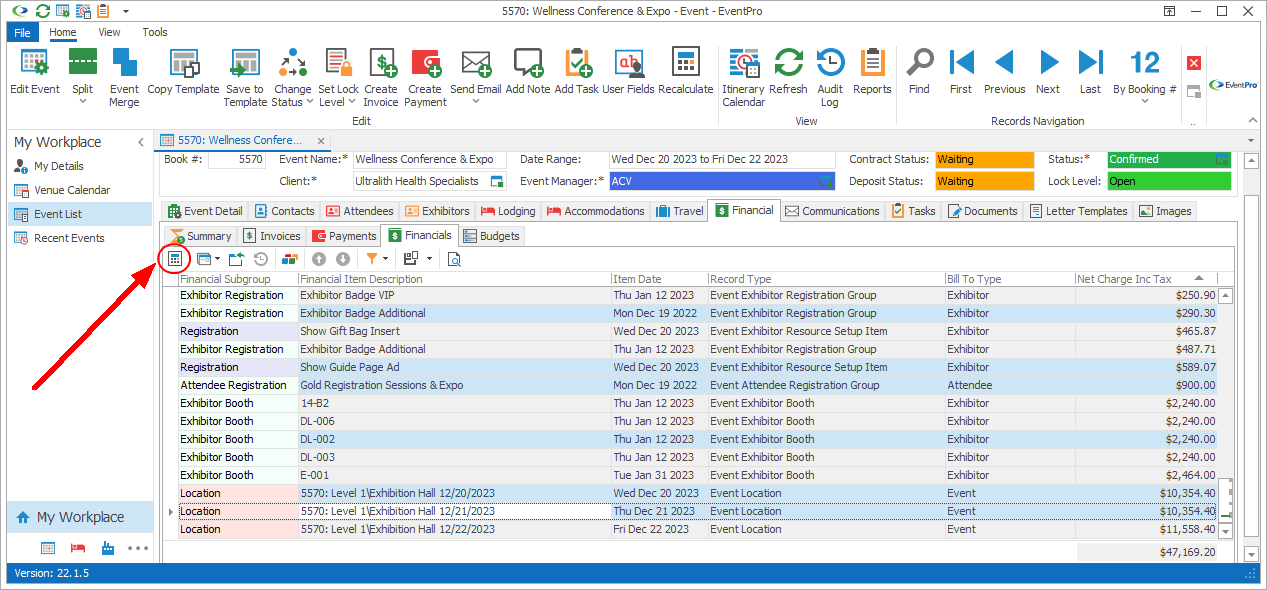Open the Event Detail tab
The width and height of the screenshot is (1267, 590).
[205, 211]
